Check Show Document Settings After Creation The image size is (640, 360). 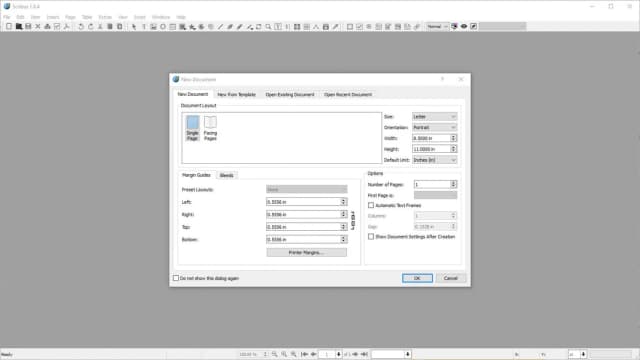(371, 237)
